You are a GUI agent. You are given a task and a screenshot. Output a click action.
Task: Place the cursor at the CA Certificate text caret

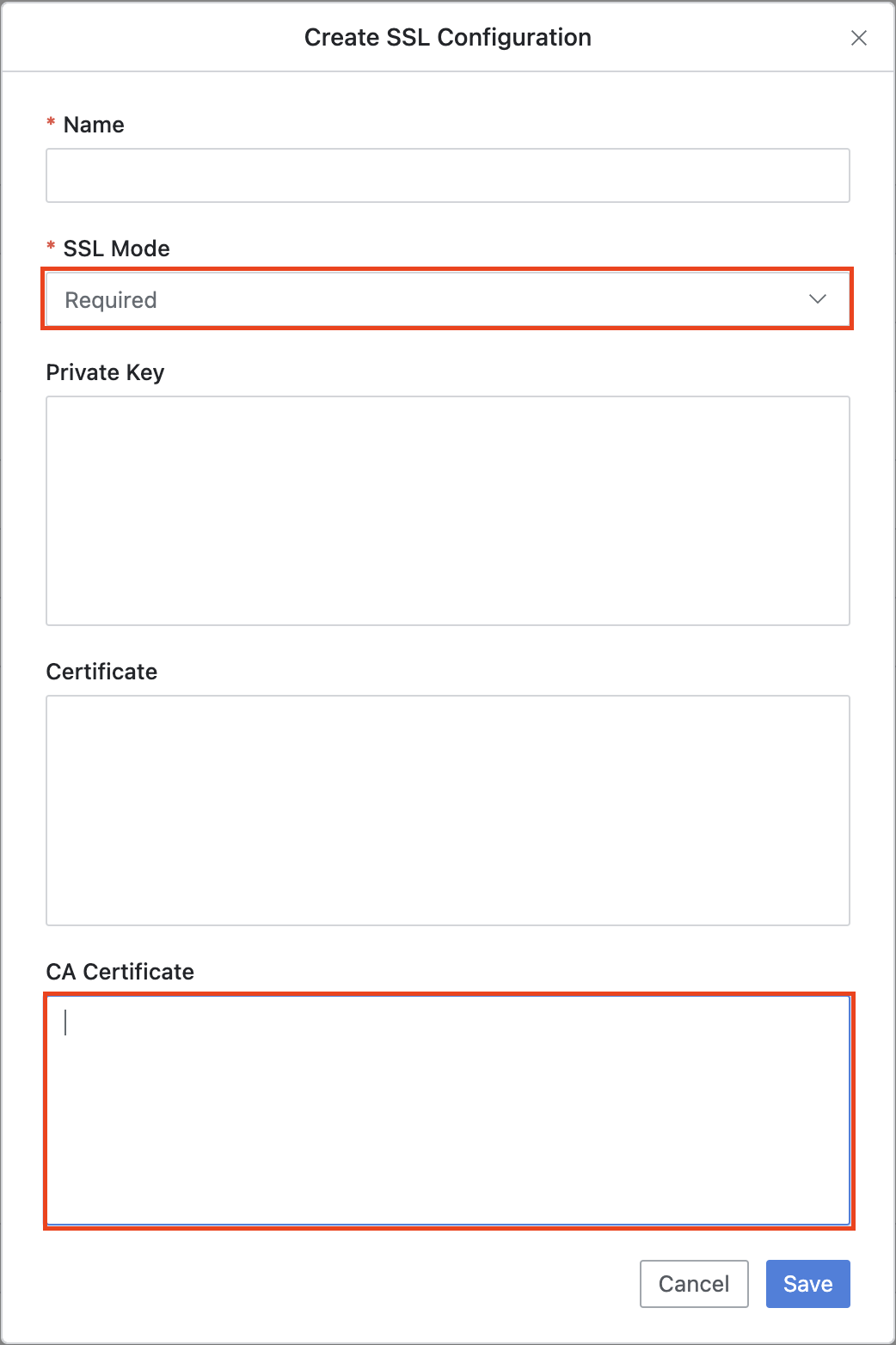tap(65, 1023)
